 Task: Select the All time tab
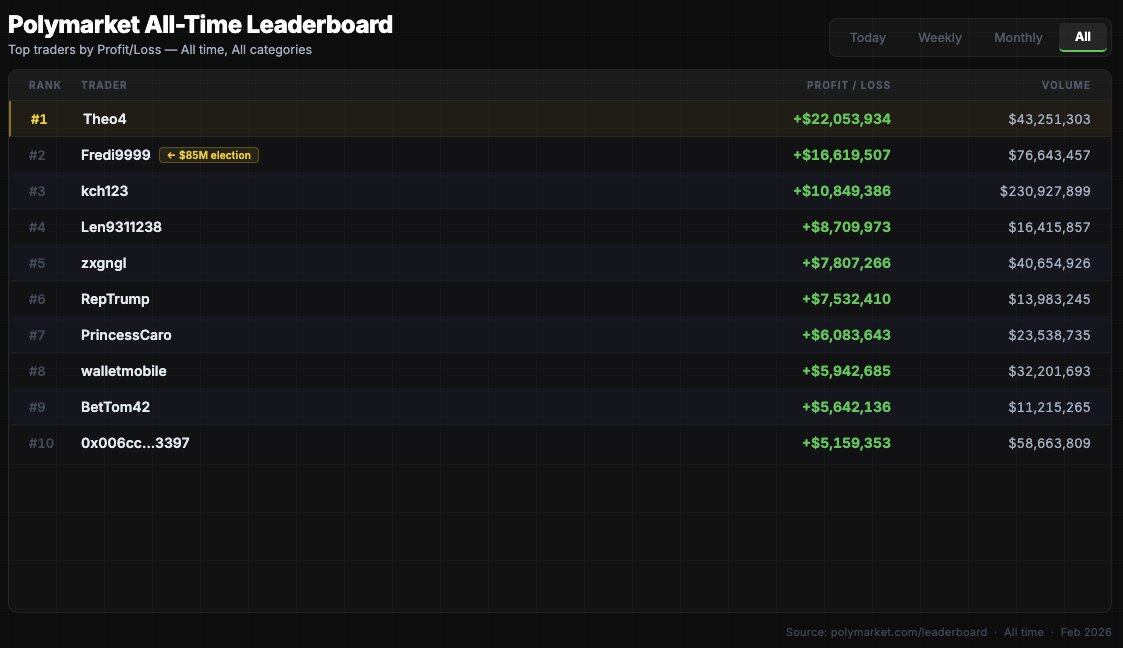click(x=1082, y=37)
